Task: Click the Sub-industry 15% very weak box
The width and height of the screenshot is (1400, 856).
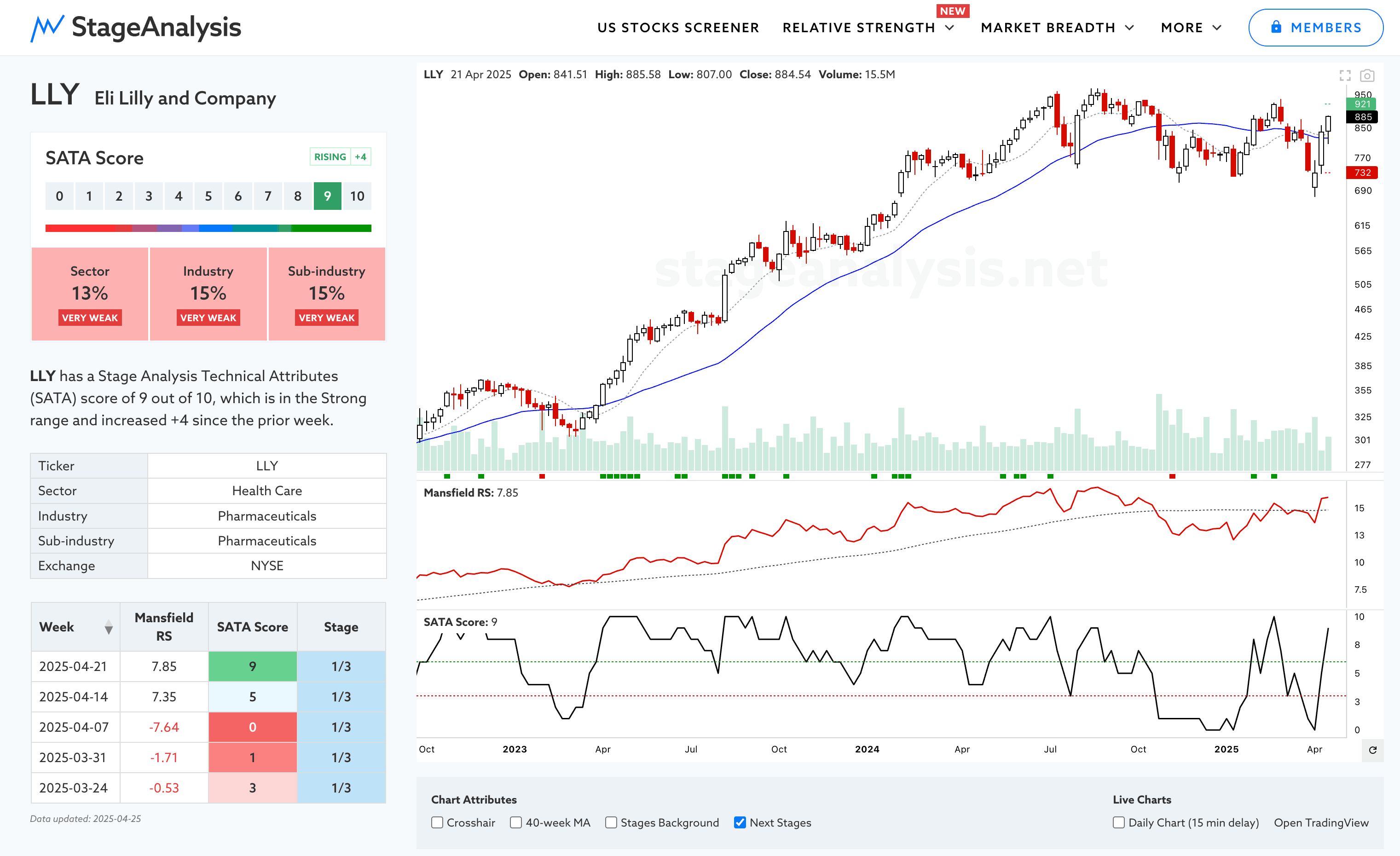Action: (x=327, y=294)
